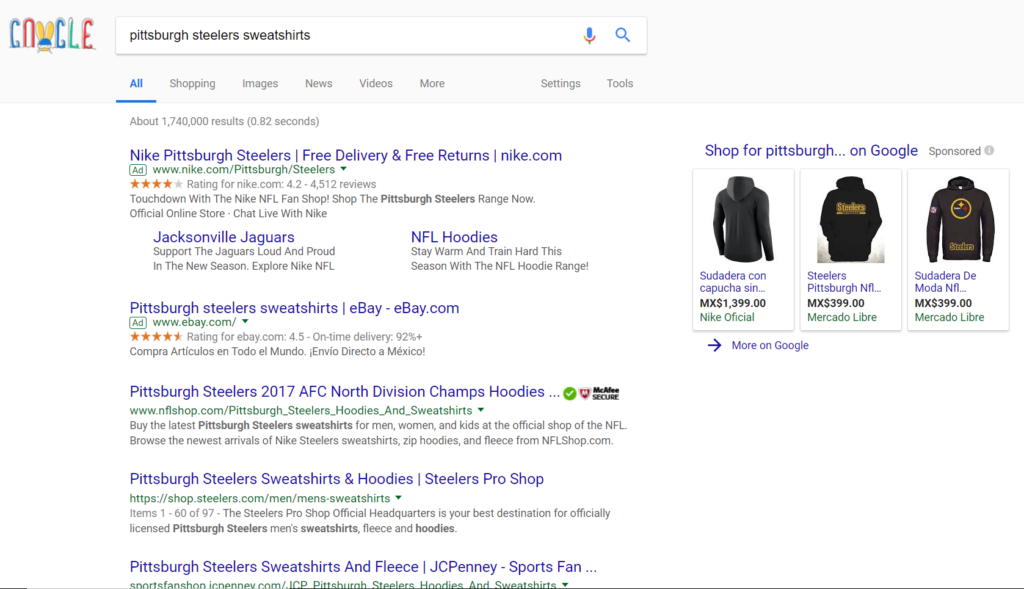The image size is (1024, 589).
Task: Switch to the Videos tab
Action: pos(376,84)
